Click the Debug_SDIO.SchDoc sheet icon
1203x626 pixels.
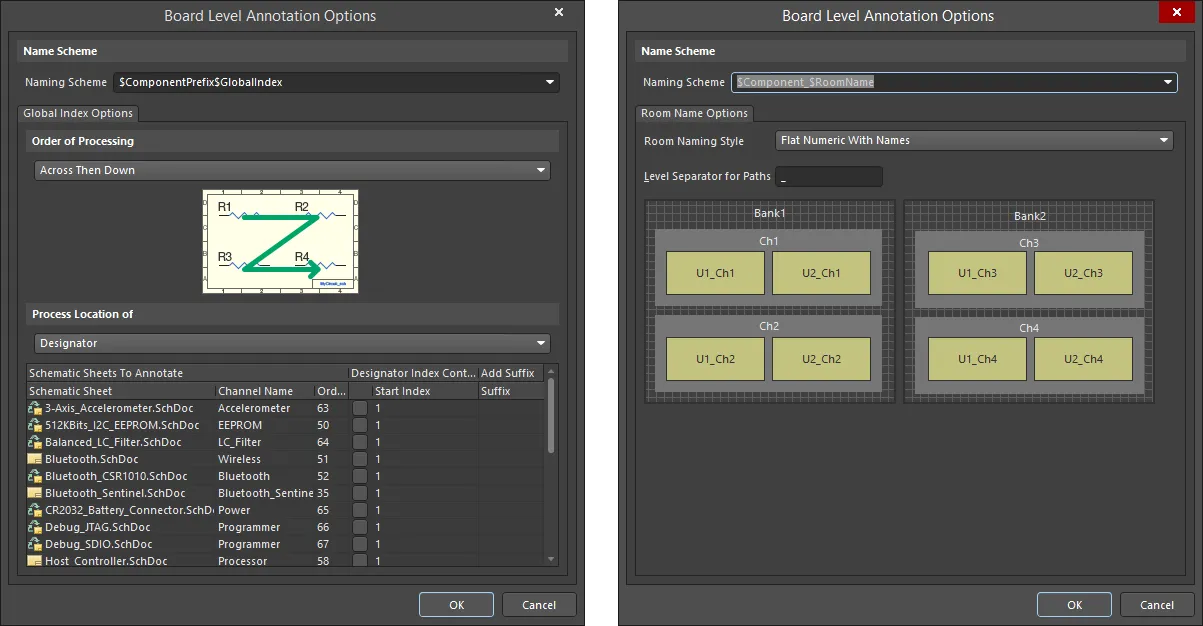coord(34,544)
